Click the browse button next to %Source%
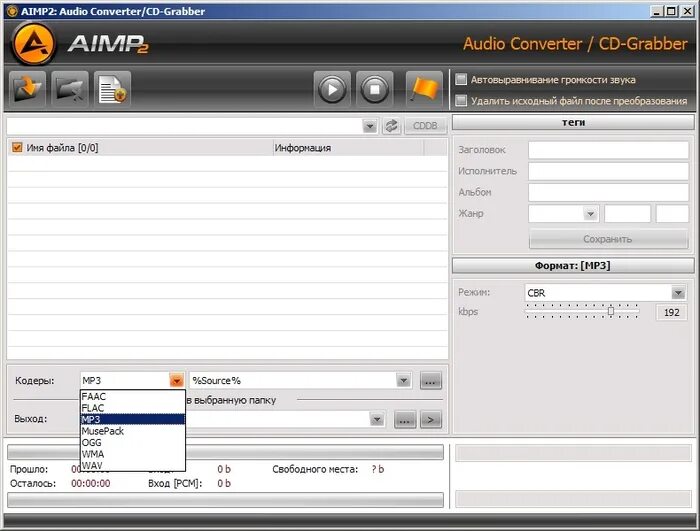The width and height of the screenshot is (700, 531). (430, 381)
